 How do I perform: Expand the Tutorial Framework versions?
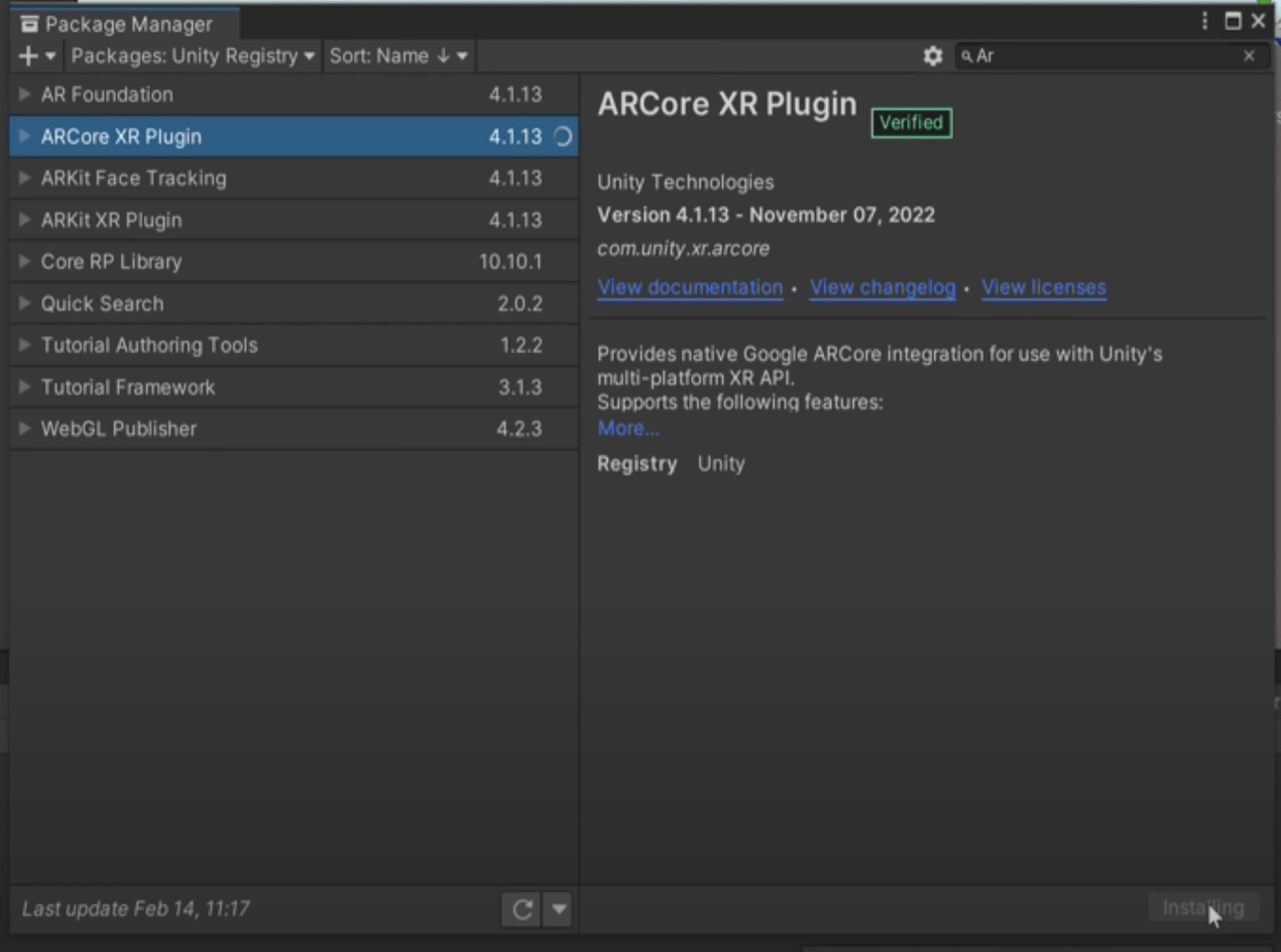point(25,386)
